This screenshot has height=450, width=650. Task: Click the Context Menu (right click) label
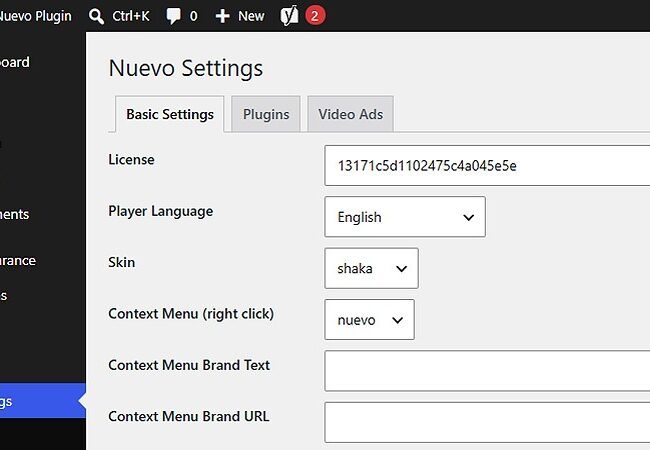point(191,314)
